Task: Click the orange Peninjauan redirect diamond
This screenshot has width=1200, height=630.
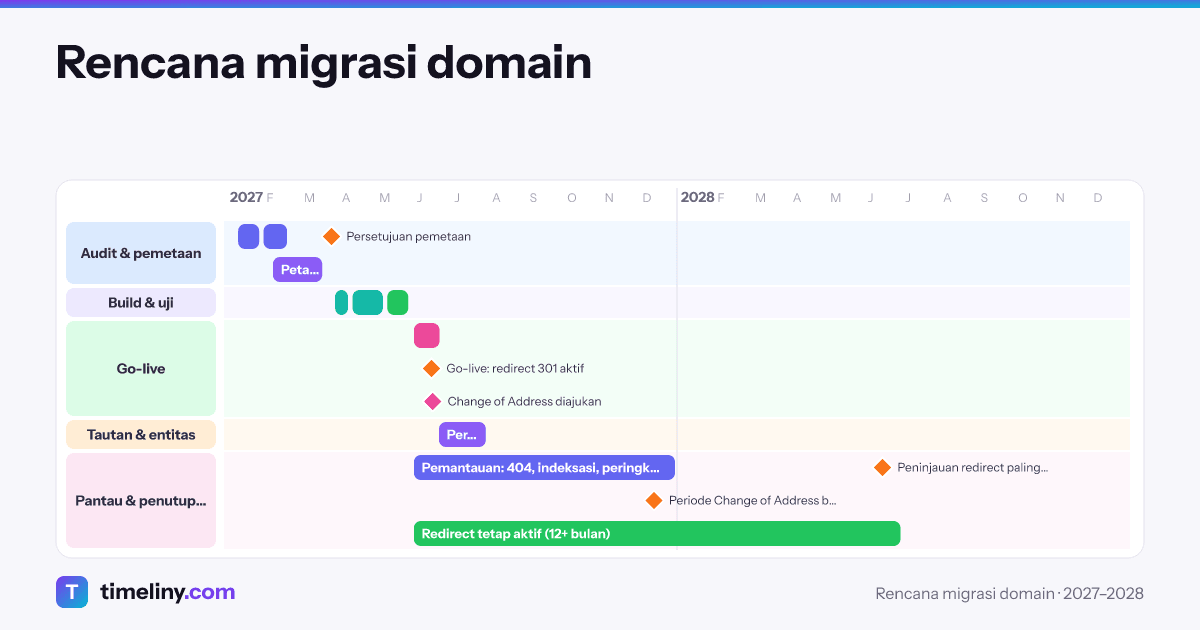Action: (x=882, y=467)
